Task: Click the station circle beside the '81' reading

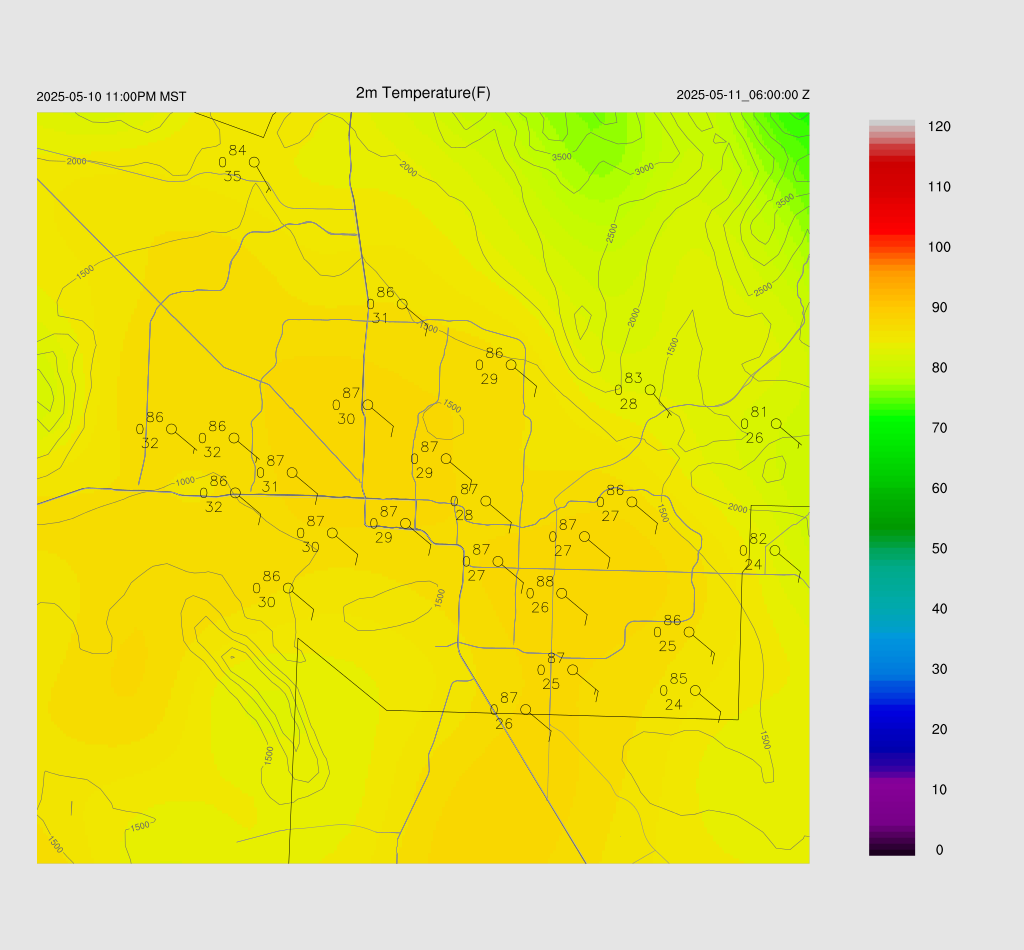Action: click(776, 424)
